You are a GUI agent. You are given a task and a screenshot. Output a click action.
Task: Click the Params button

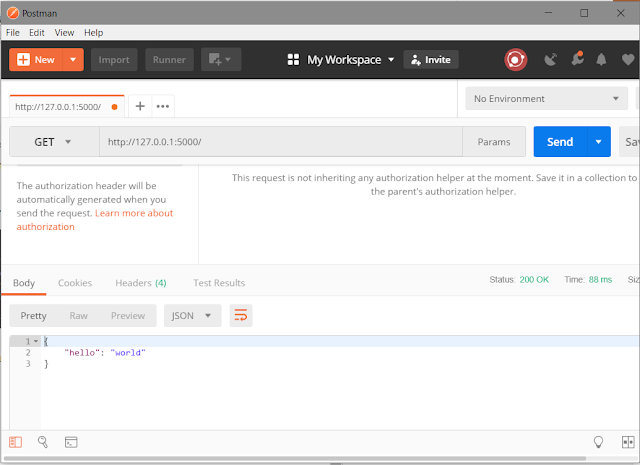(494, 142)
